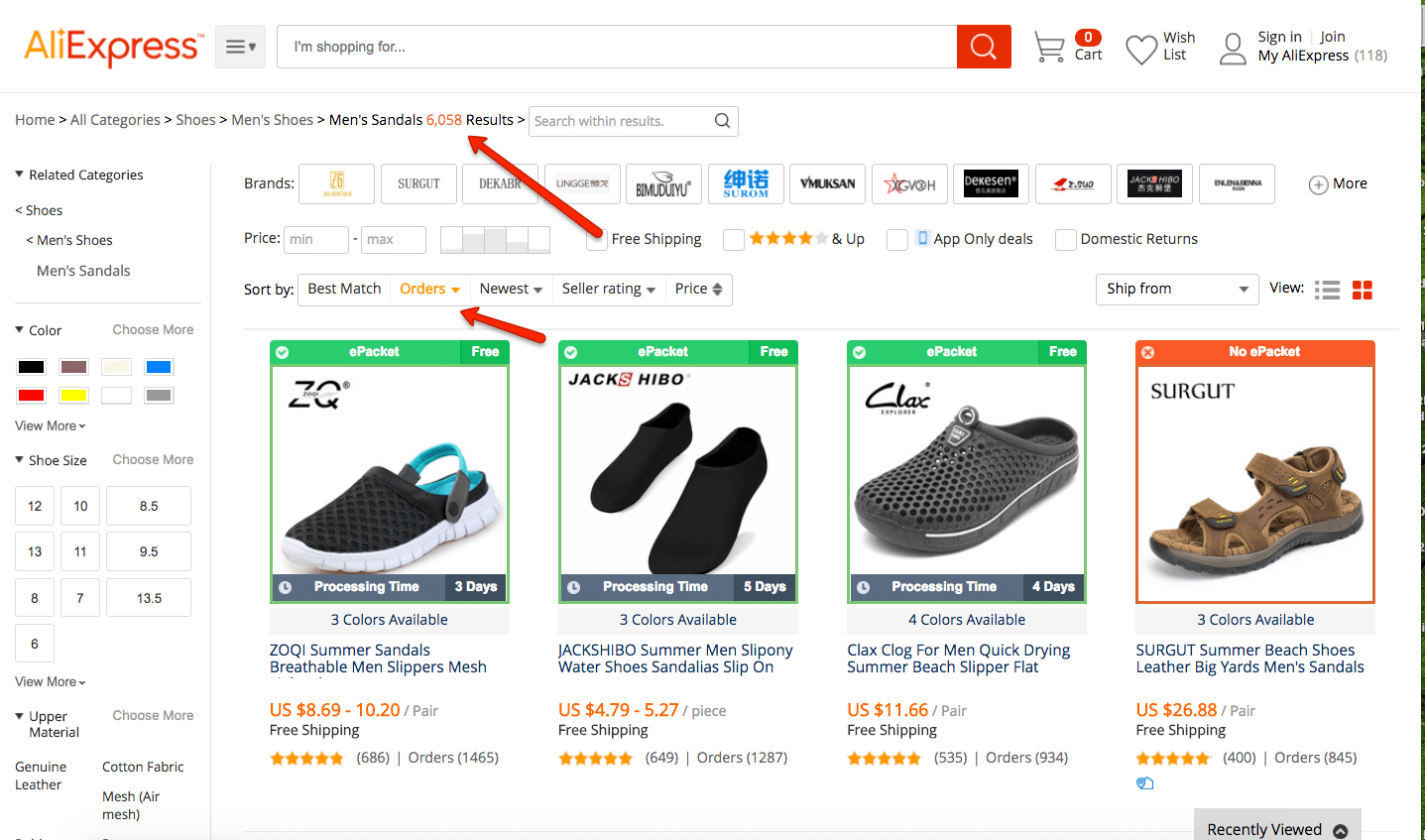Go to Shoes breadcrumb
This screenshot has width=1425, height=840.
(x=195, y=120)
